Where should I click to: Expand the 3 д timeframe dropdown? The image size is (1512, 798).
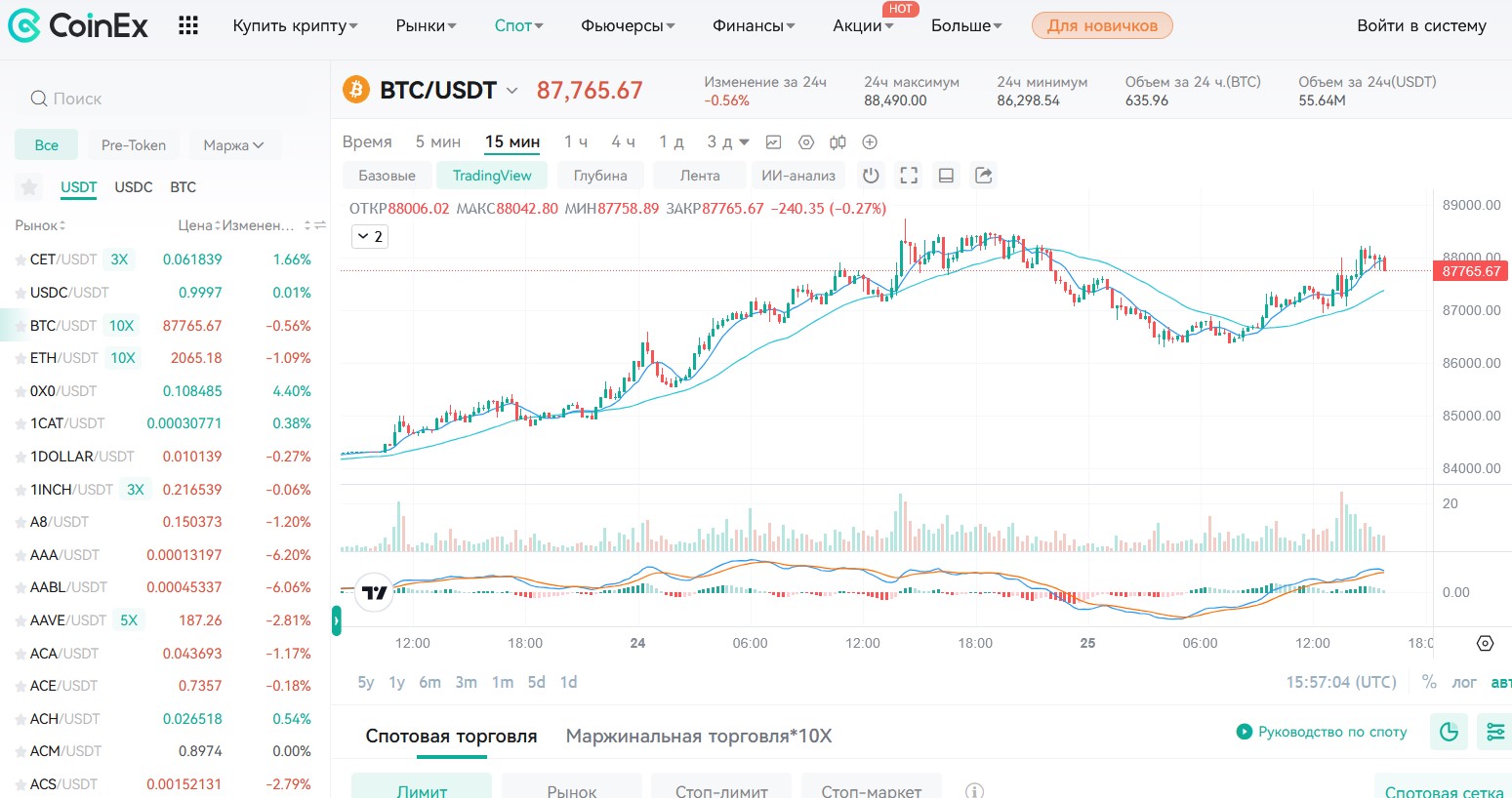744,142
